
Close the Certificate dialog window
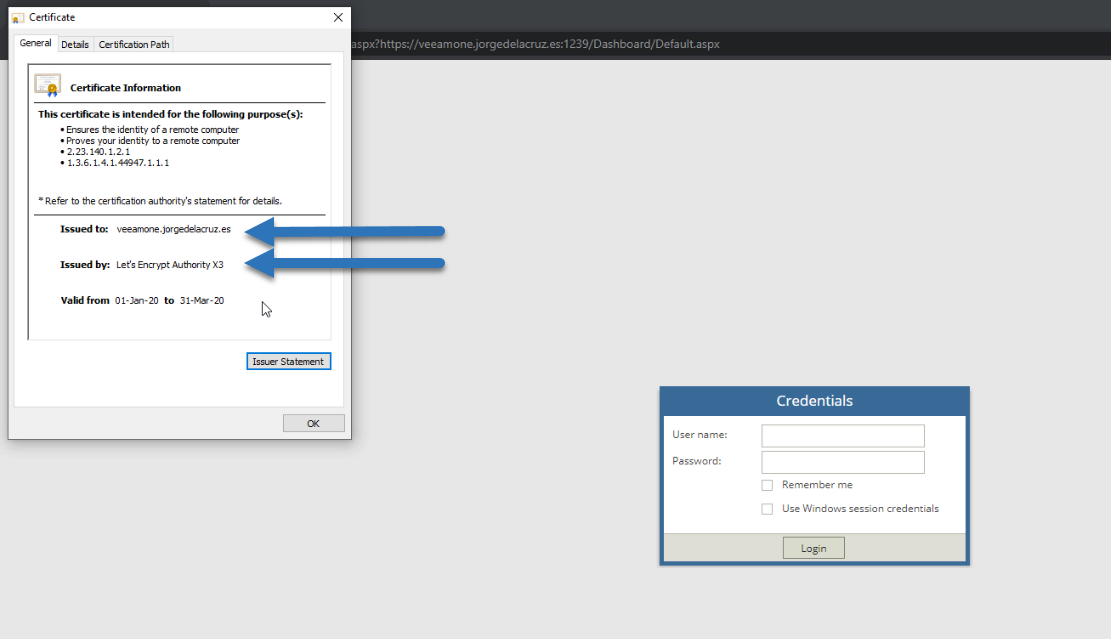[x=338, y=17]
